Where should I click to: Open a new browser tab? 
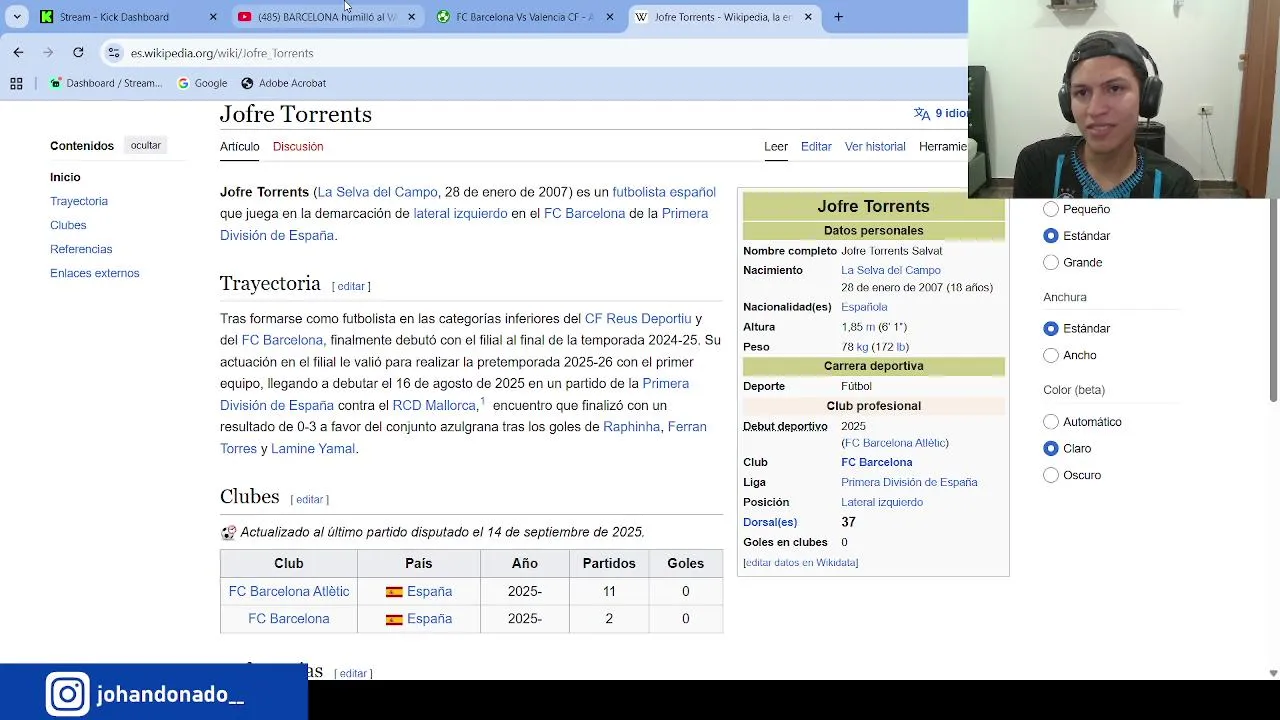839,17
